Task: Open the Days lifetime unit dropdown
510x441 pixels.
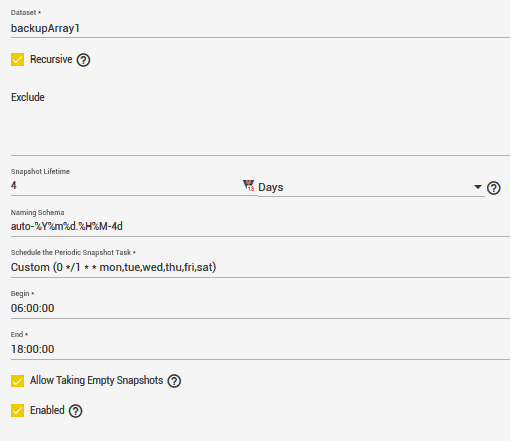Action: point(371,187)
